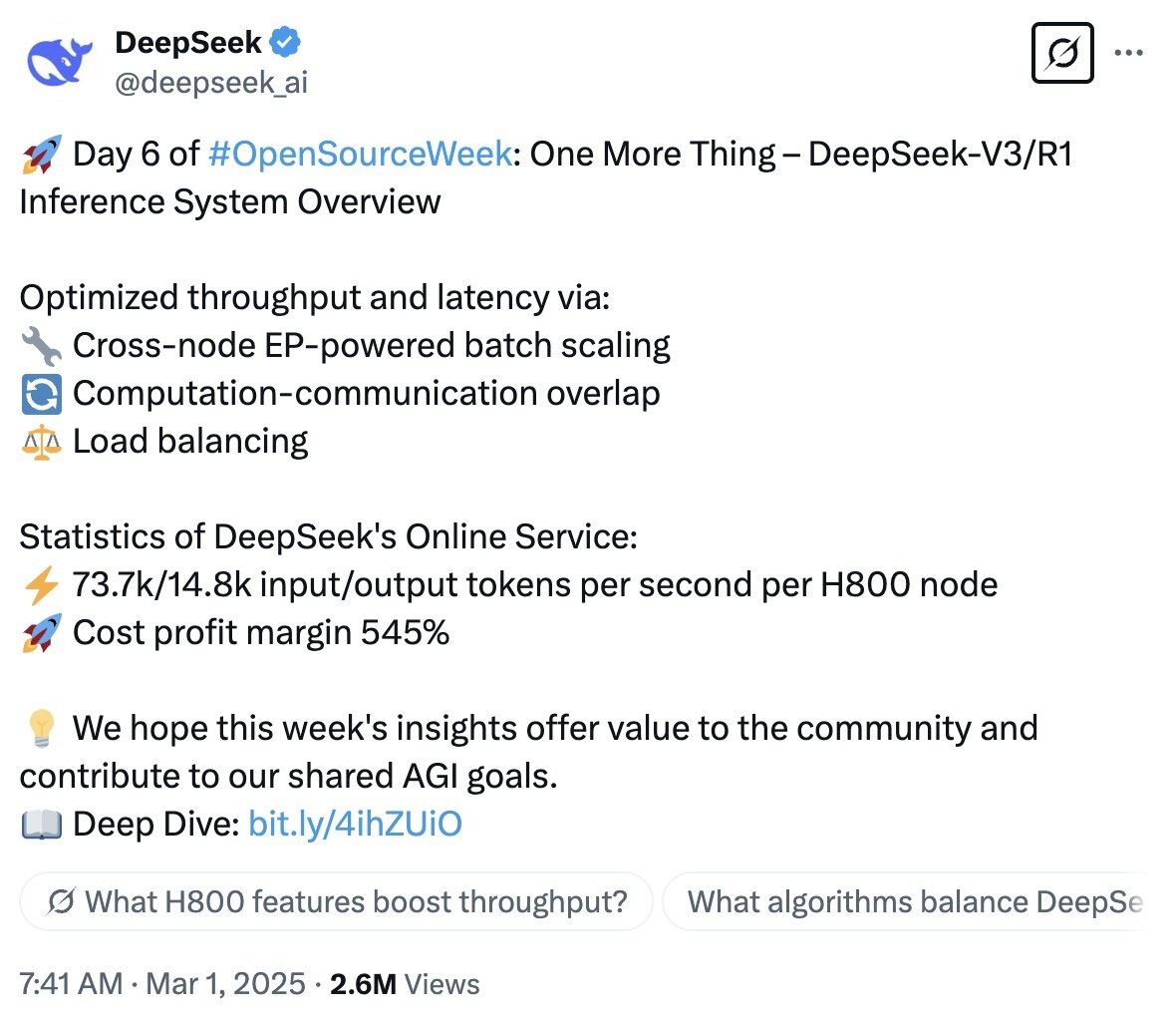Click the @deepseek_ai handle
Screen dimensions: 1176x1021
coord(210,83)
